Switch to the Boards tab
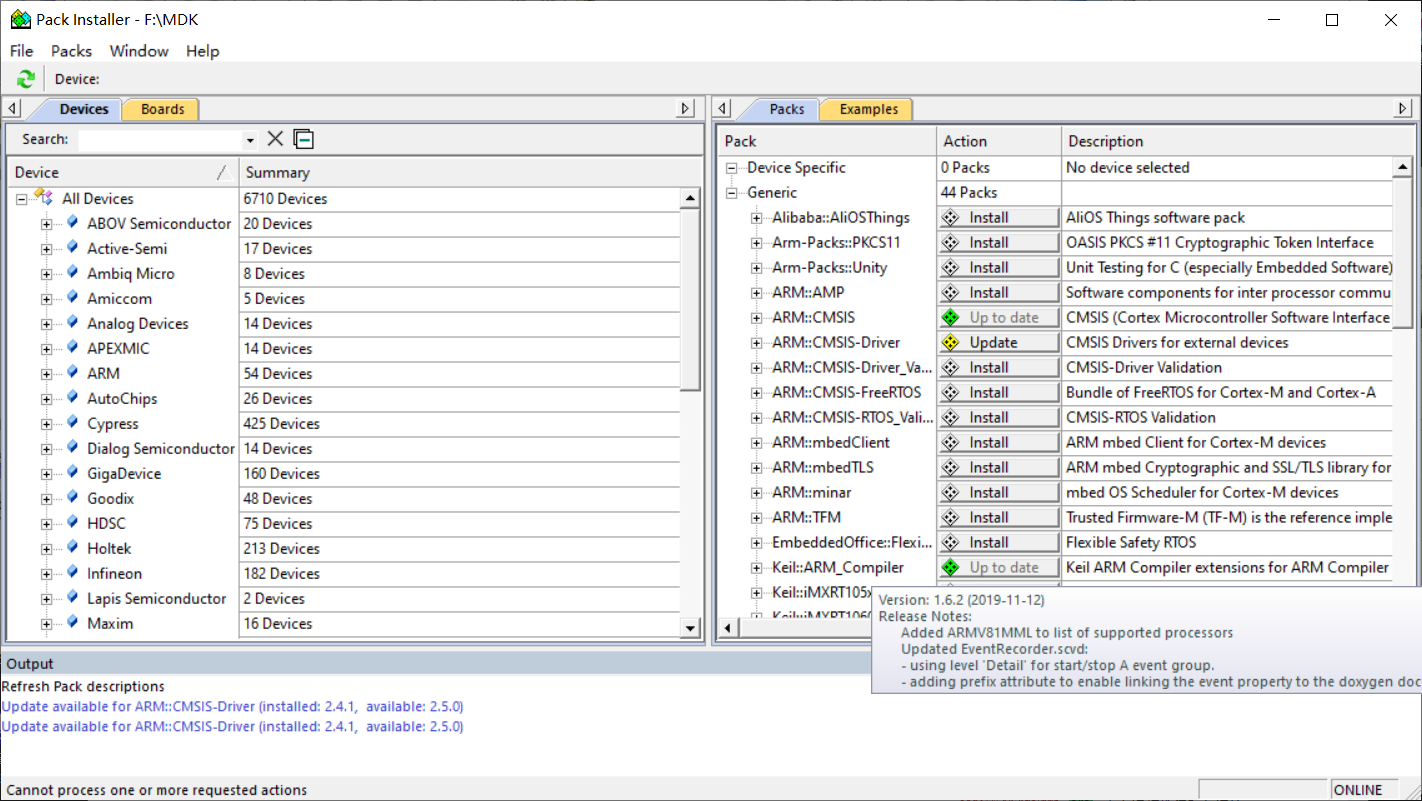 (162, 109)
